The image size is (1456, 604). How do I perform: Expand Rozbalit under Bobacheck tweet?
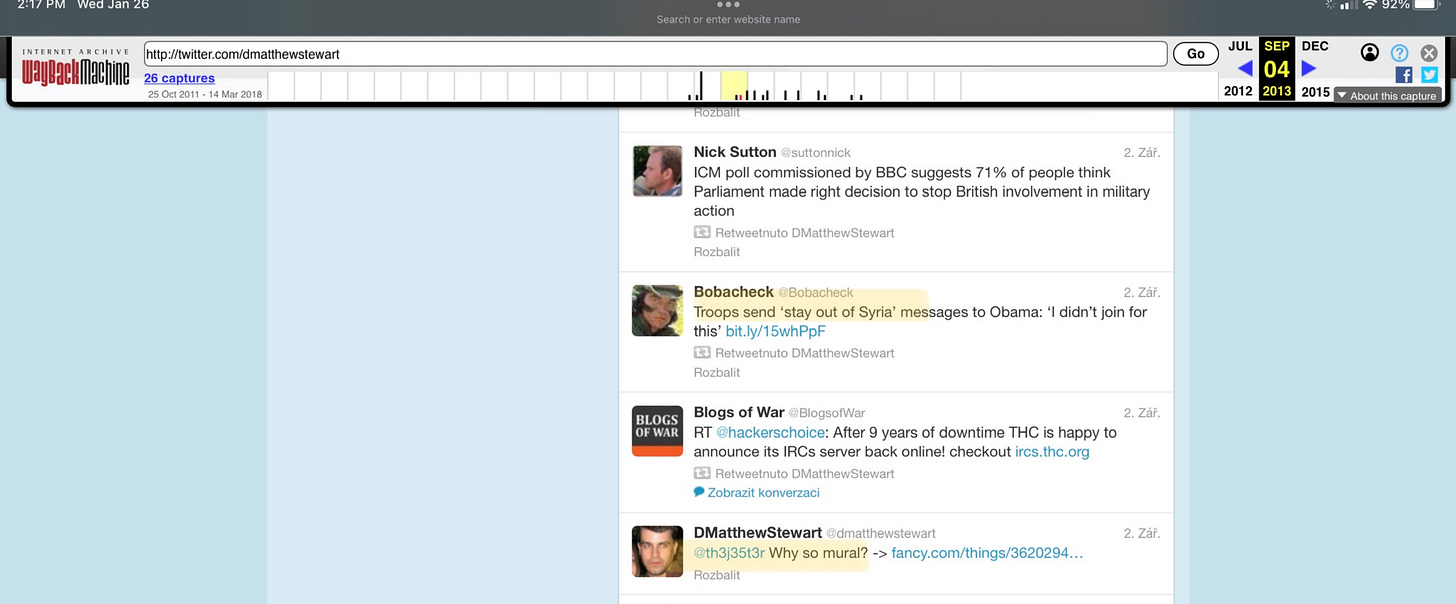tap(717, 372)
